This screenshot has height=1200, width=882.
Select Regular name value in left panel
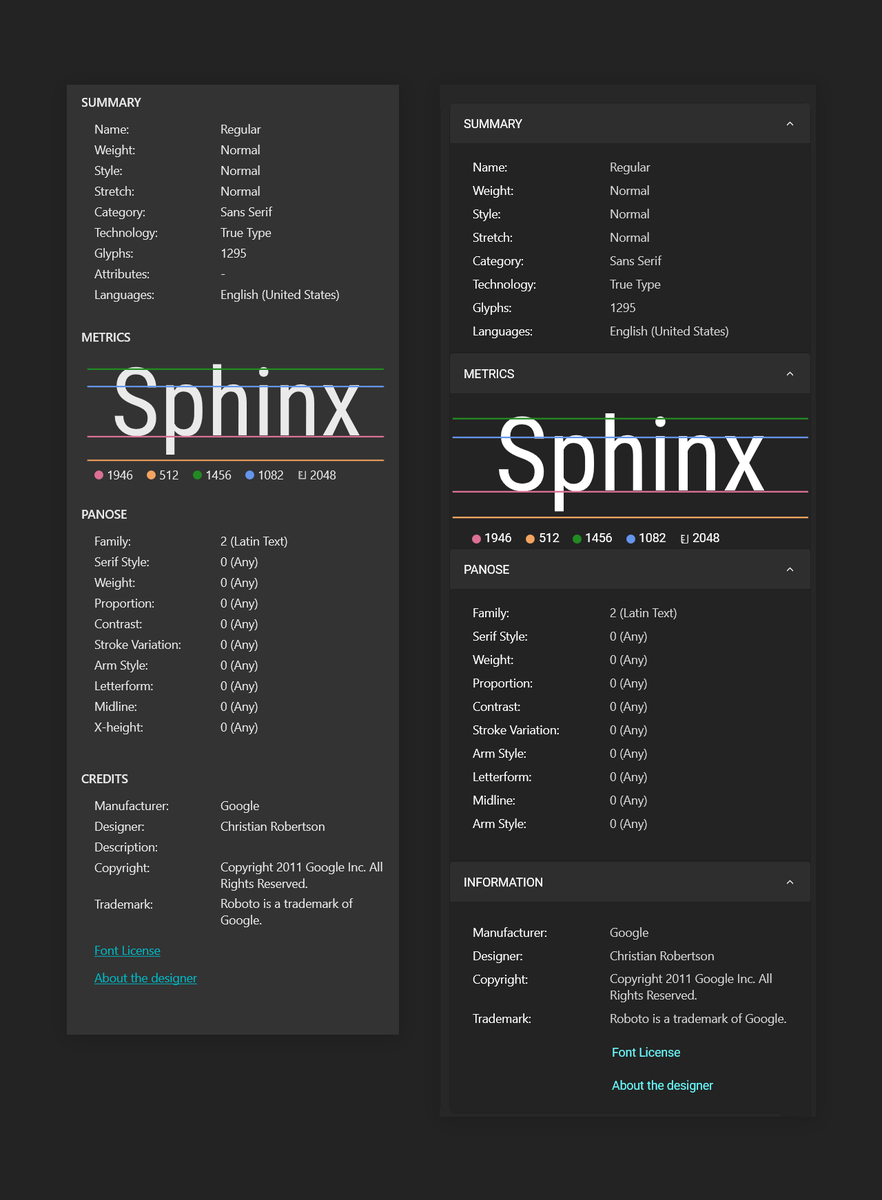(x=241, y=130)
